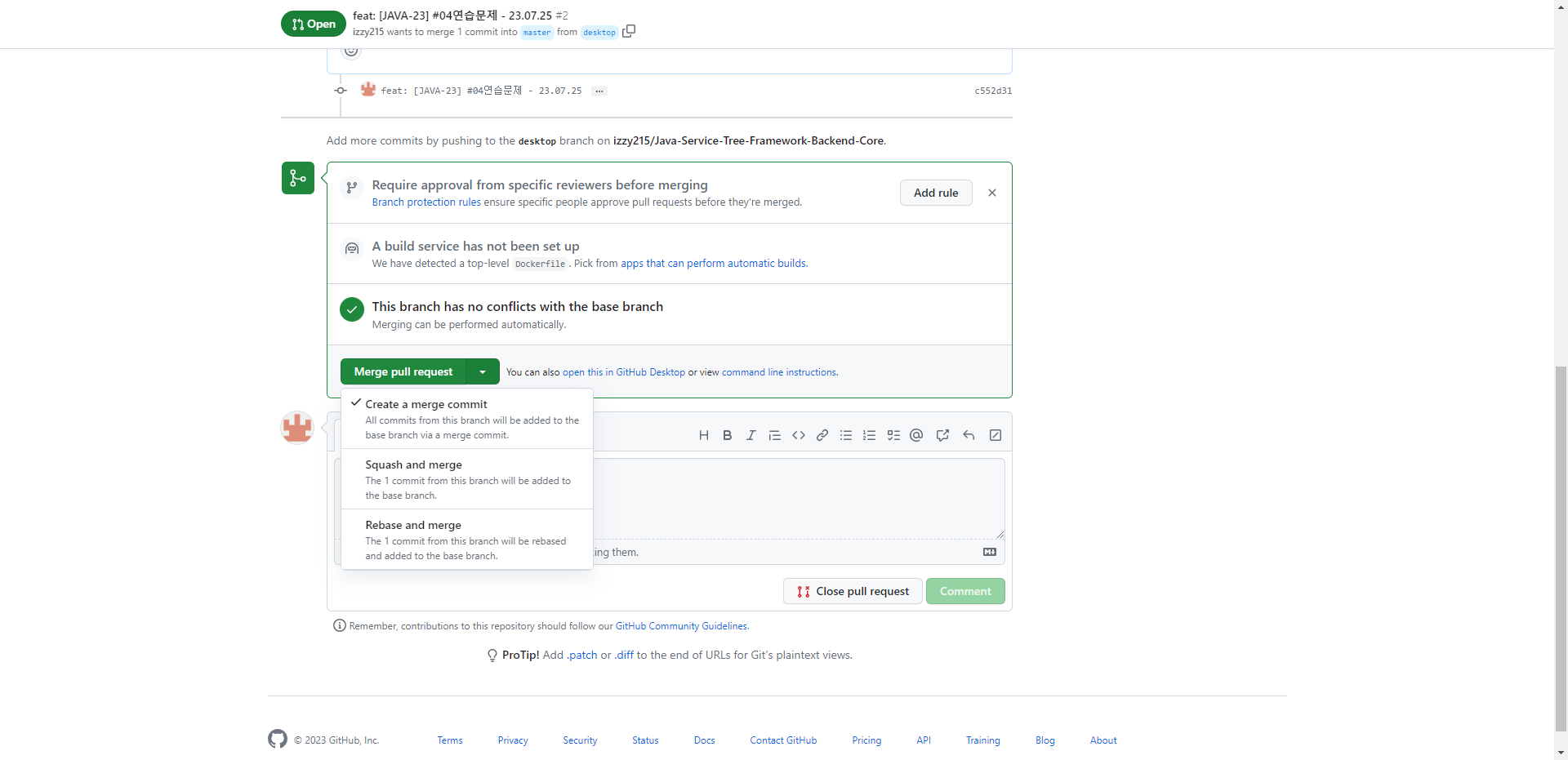This screenshot has height=760, width=1568.
Task: Open Pricing footer link
Action: (866, 740)
